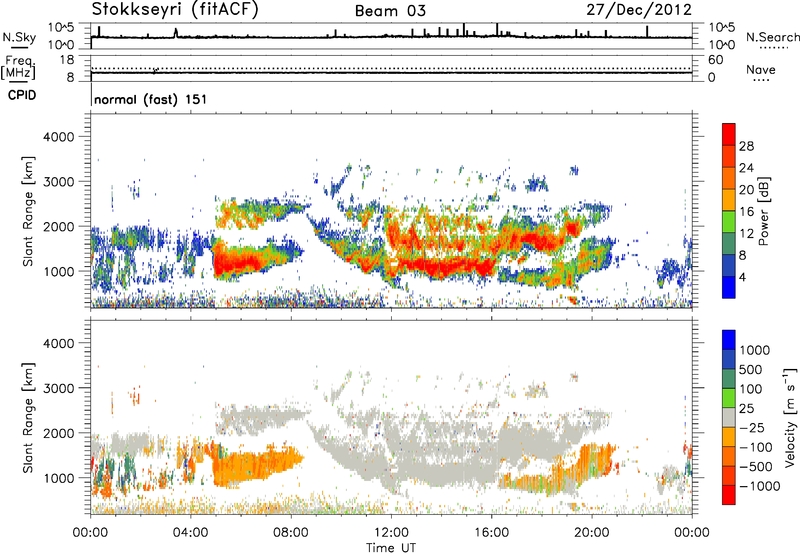Image resolution: width=800 pixels, height=554 pixels.
Task: Click the '-1000' velocity colorbar value
Action: (x=760, y=486)
